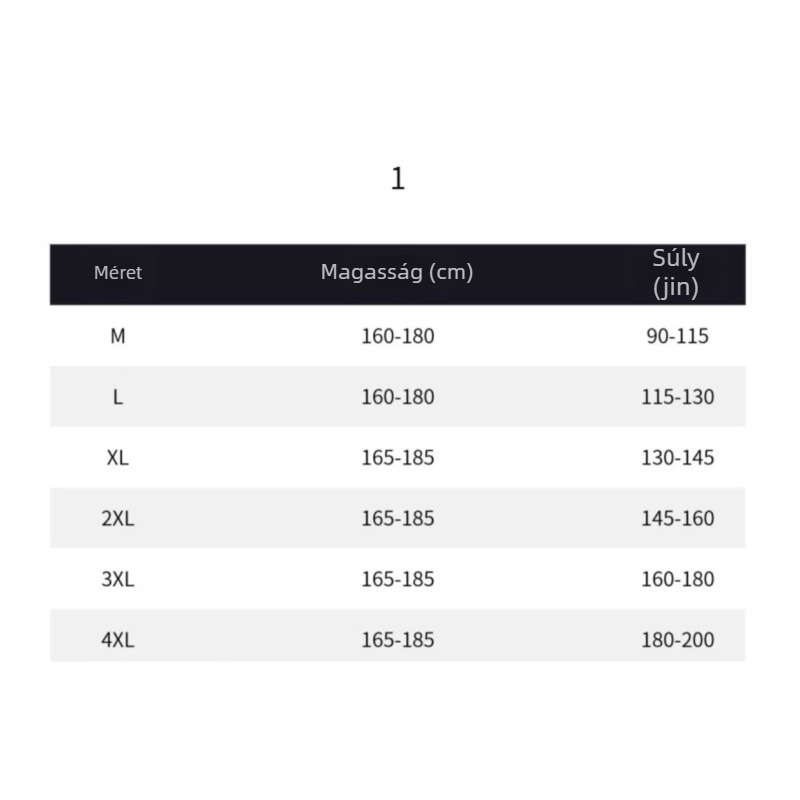Click the 130-145 weight value
This screenshot has height=800, width=800.
(x=678, y=458)
